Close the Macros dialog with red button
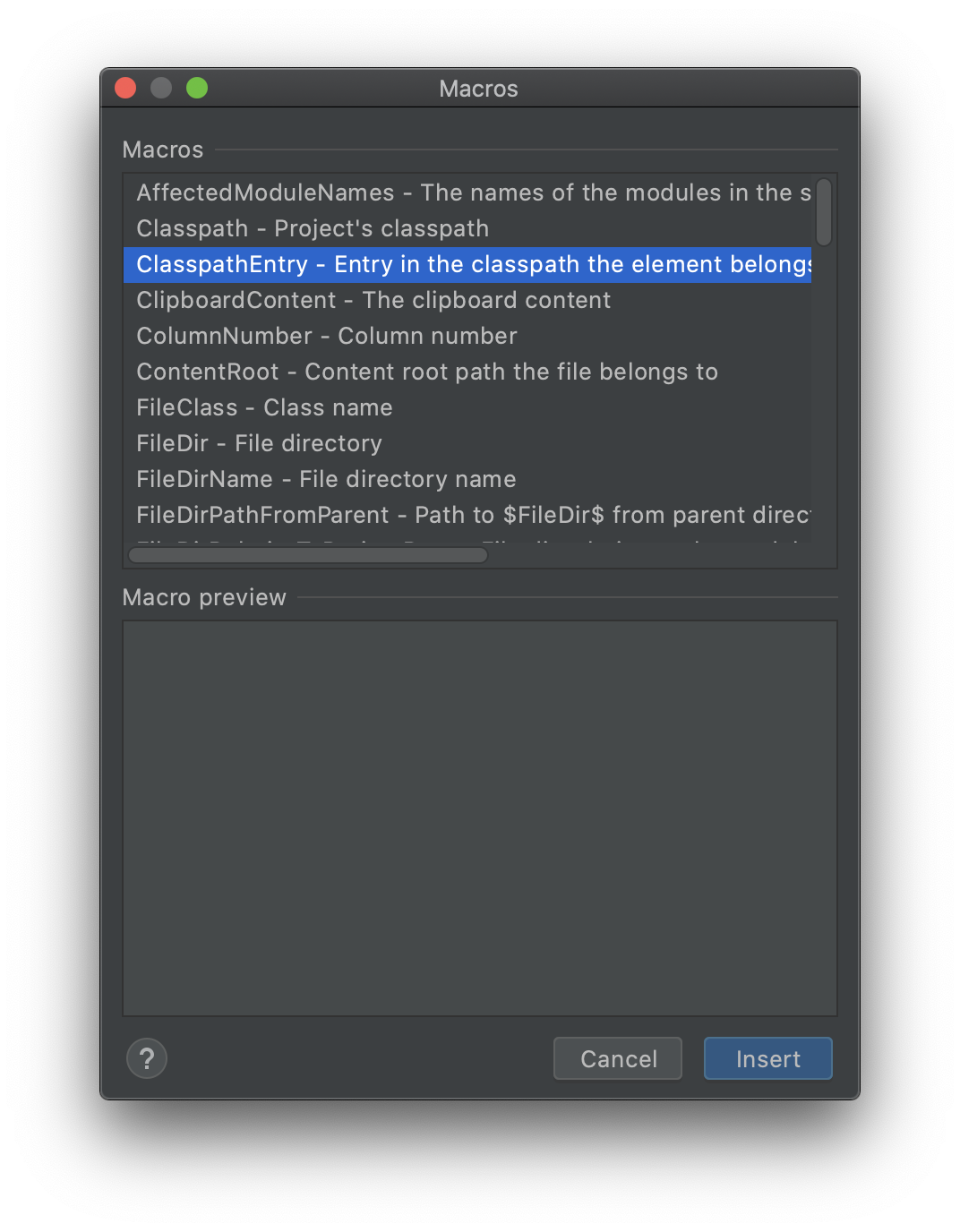 [125, 88]
